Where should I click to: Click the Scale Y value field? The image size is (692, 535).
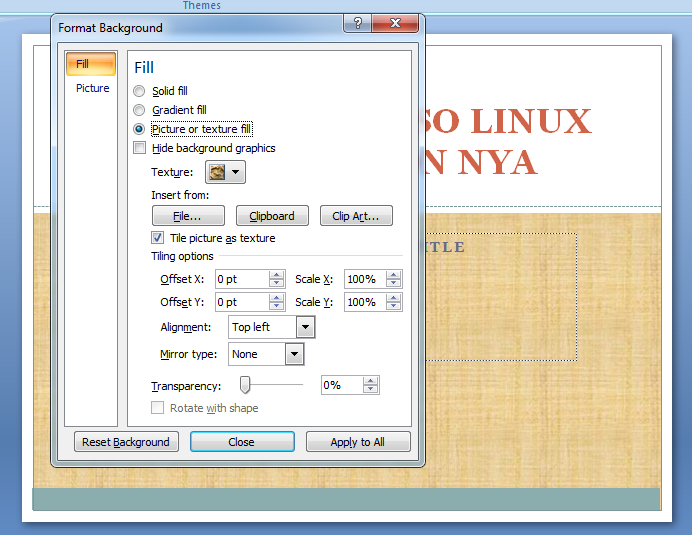365,302
